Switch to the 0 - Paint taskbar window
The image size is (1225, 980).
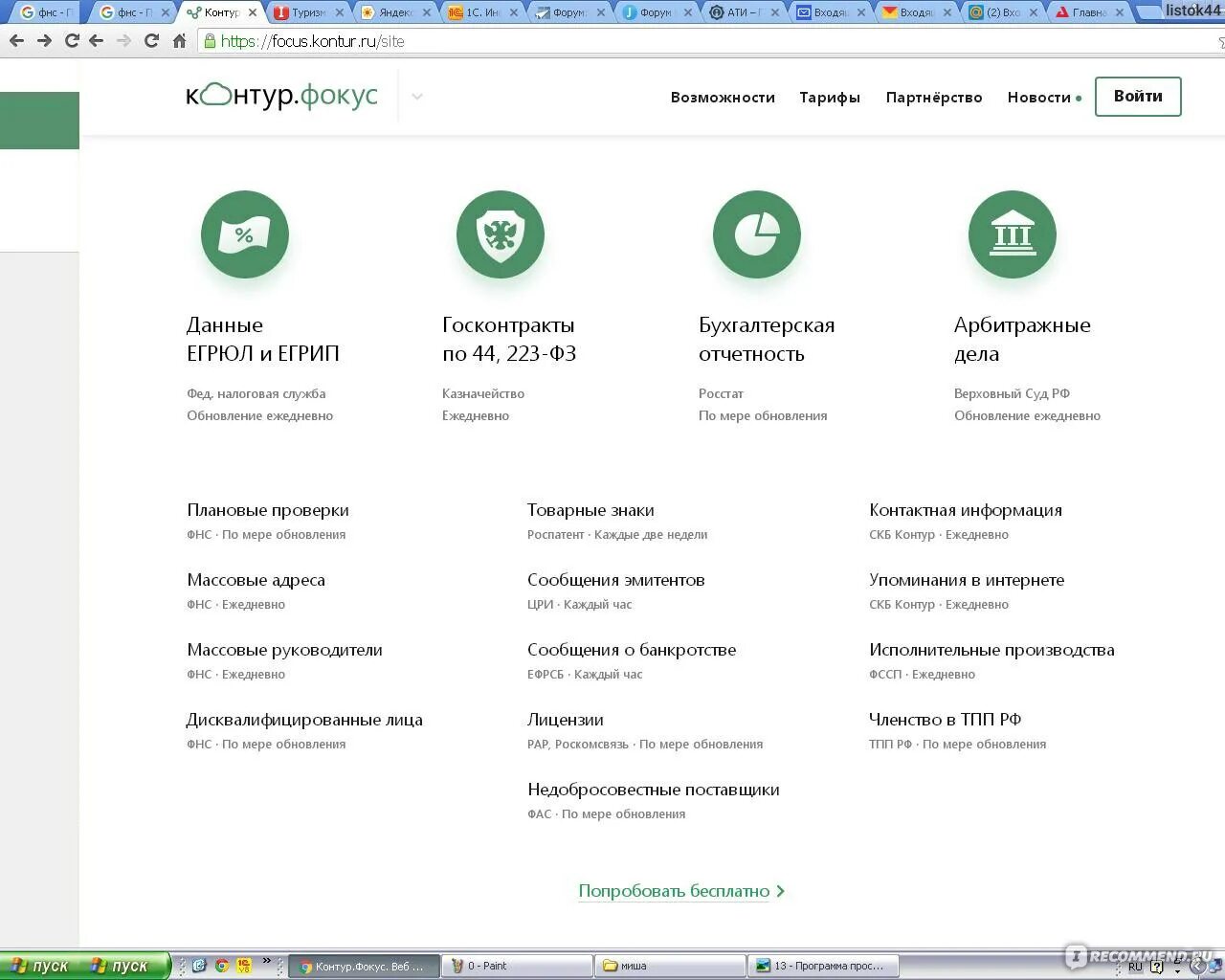point(518,967)
